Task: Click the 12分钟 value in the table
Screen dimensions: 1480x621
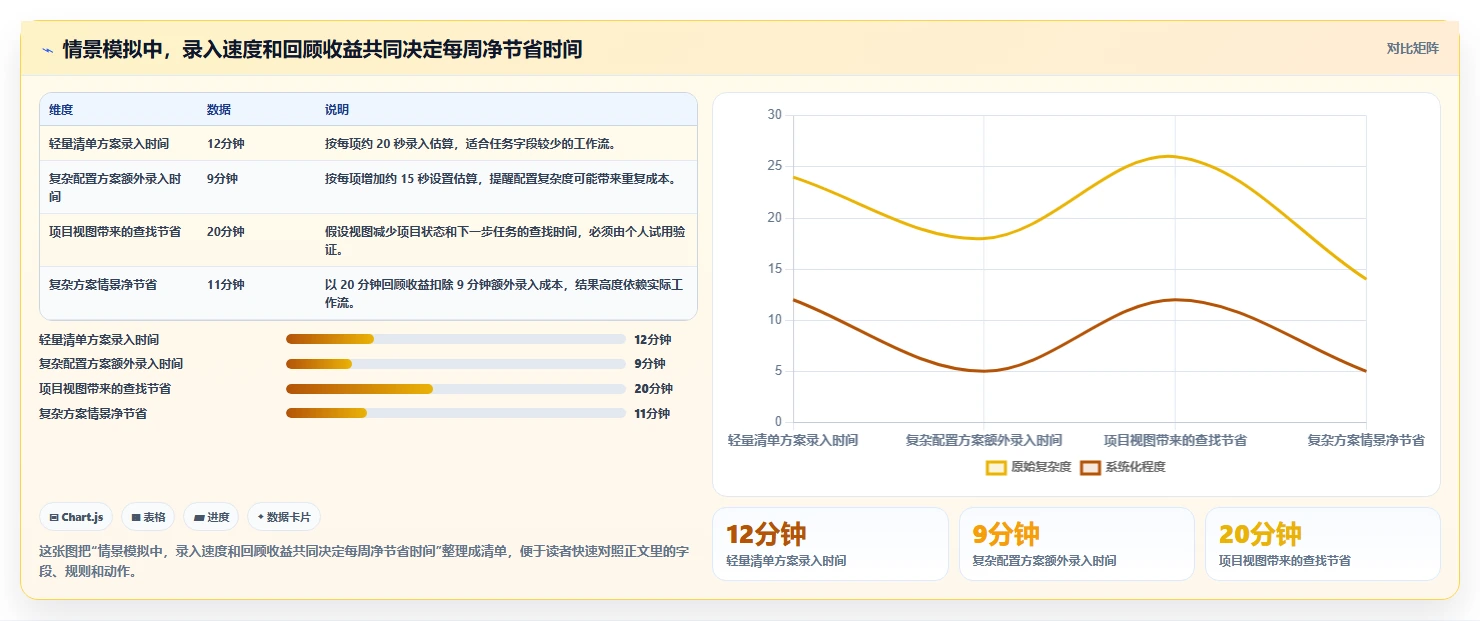Action: click(225, 144)
